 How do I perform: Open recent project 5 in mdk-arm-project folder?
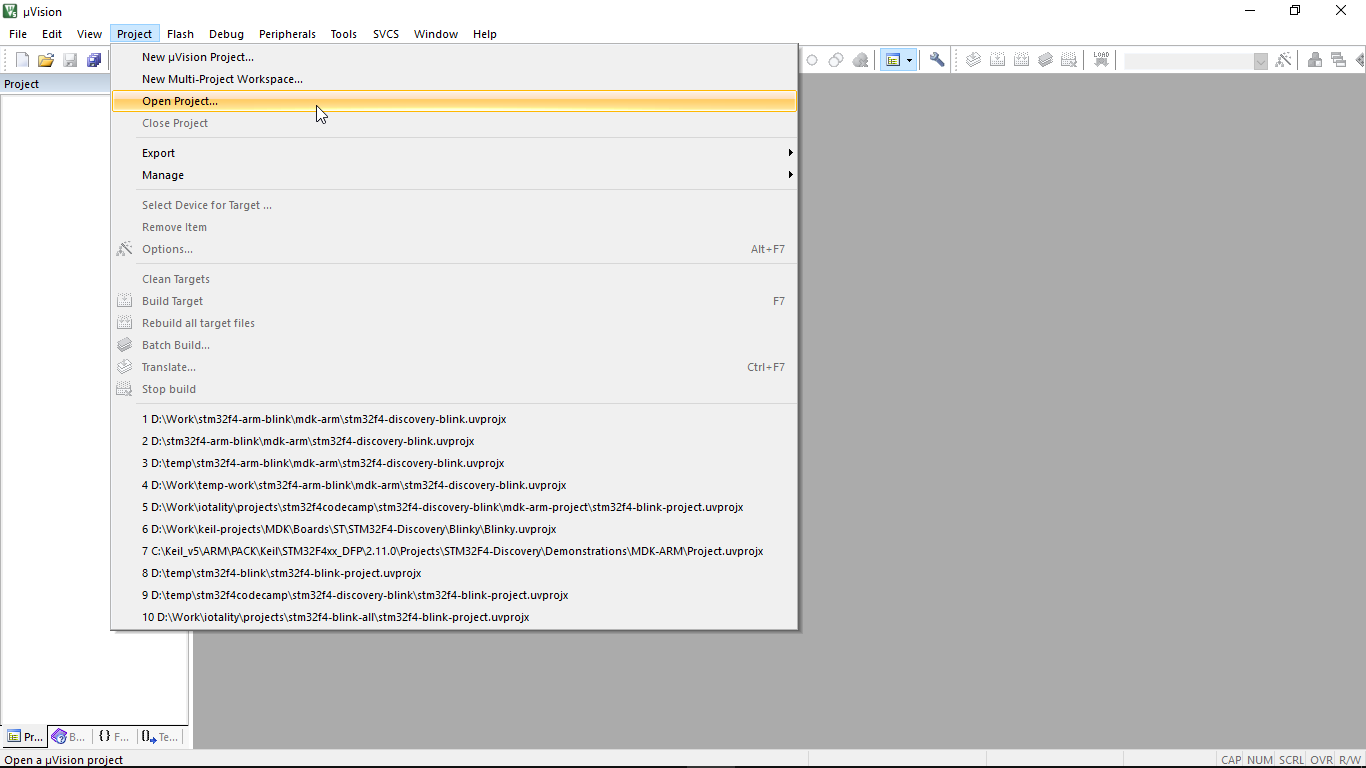(454, 507)
